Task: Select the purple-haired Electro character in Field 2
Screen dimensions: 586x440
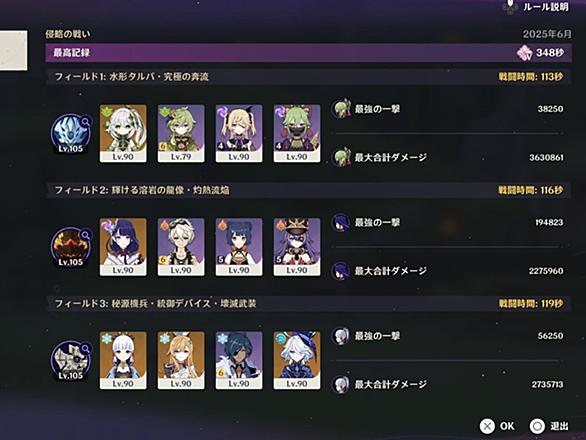Action: (x=123, y=247)
